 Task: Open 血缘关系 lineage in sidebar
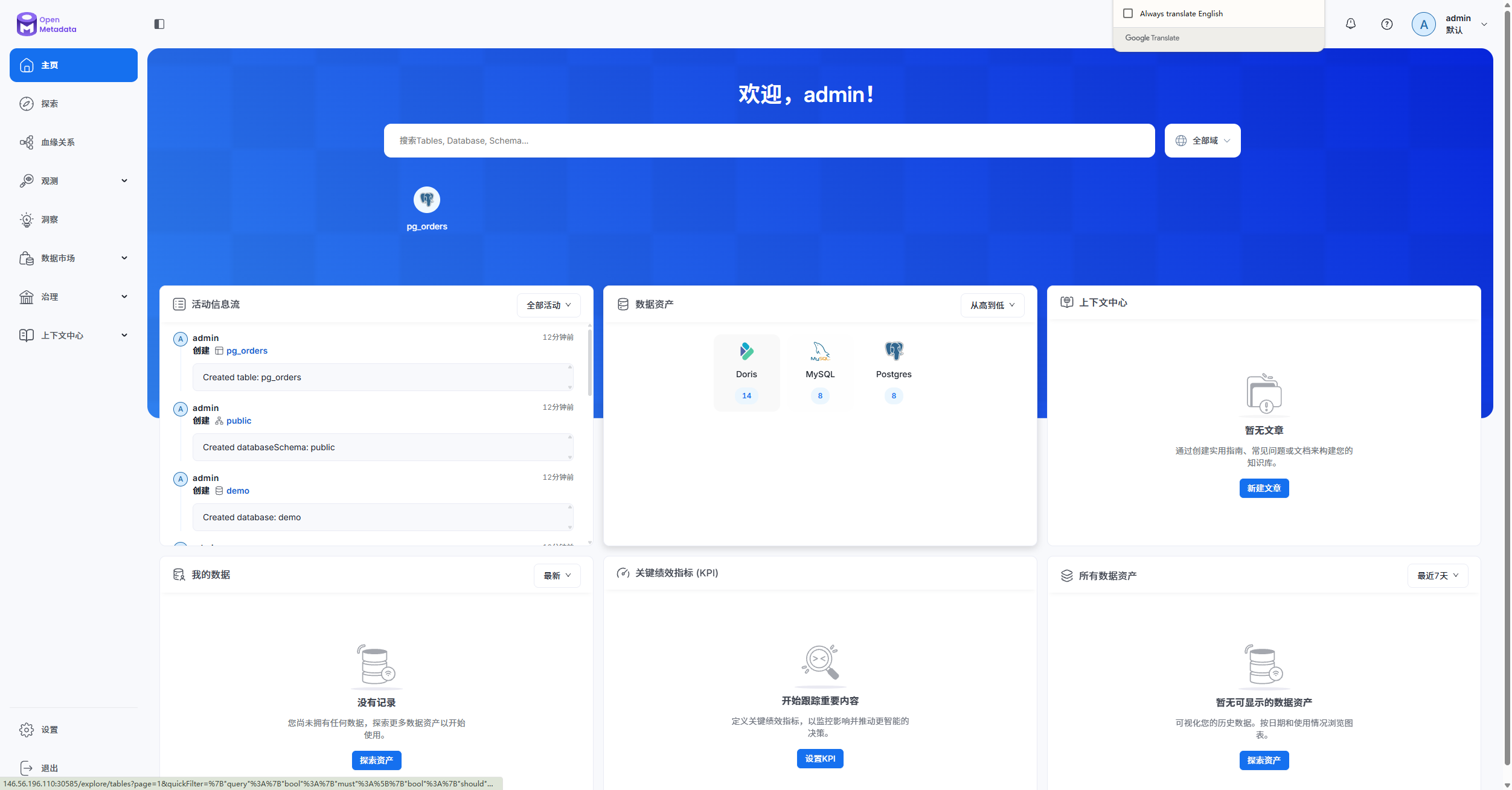[x=74, y=142]
